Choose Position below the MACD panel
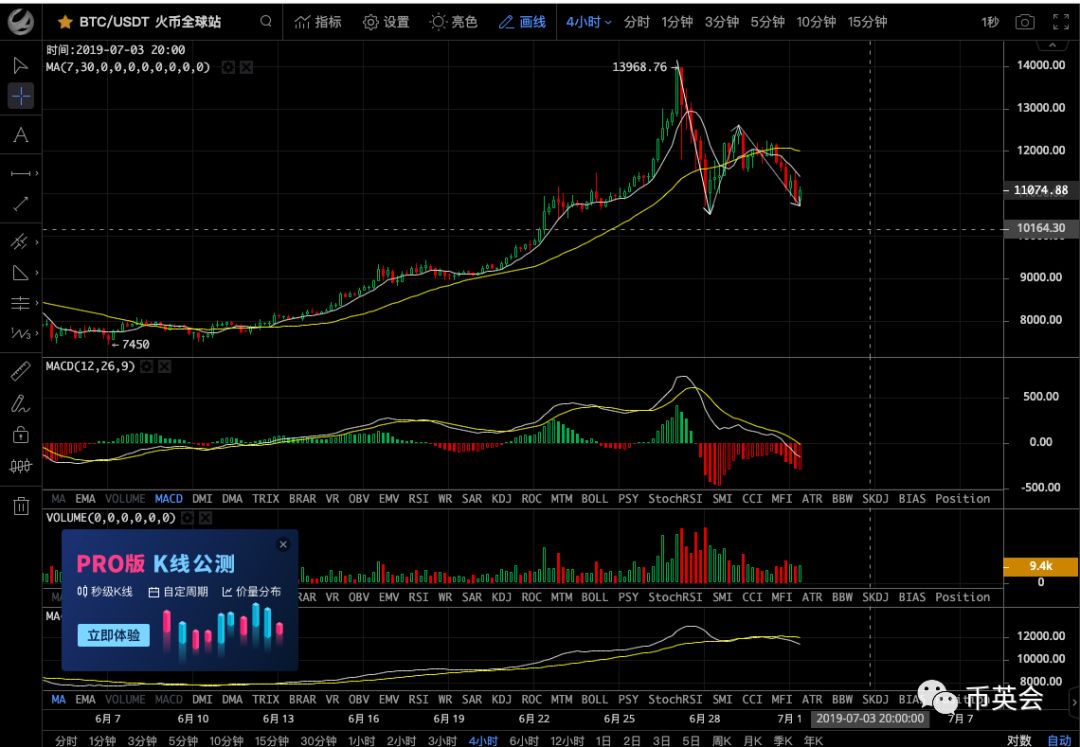Image resolution: width=1080 pixels, height=747 pixels. [x=962, y=498]
